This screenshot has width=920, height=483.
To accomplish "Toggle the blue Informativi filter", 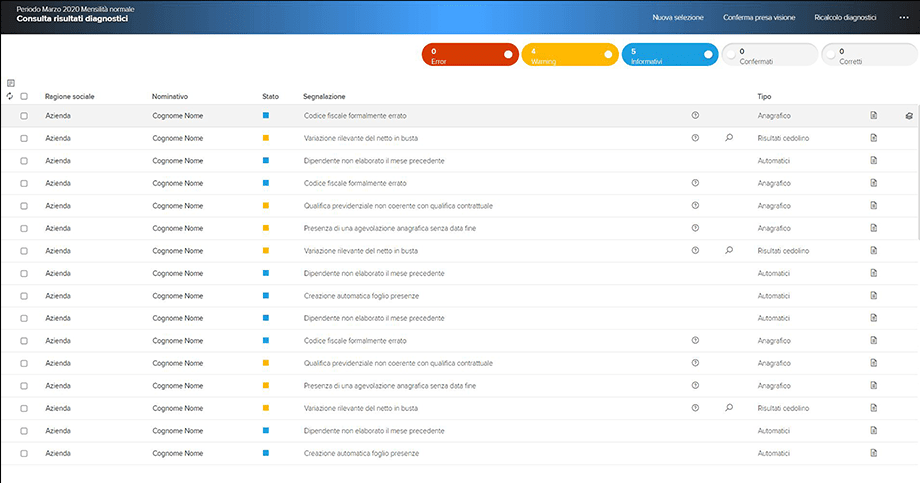I will coord(669,55).
